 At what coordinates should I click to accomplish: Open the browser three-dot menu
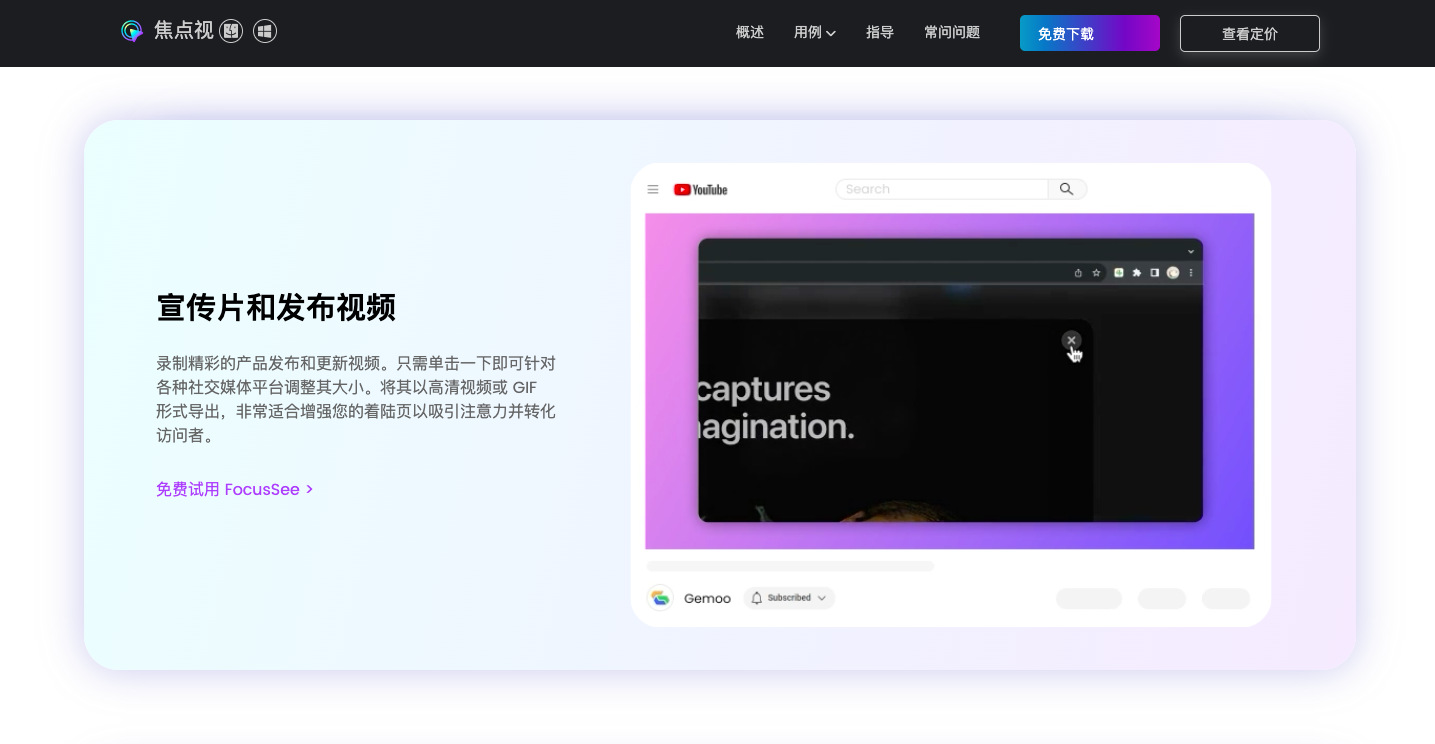pos(1191,273)
